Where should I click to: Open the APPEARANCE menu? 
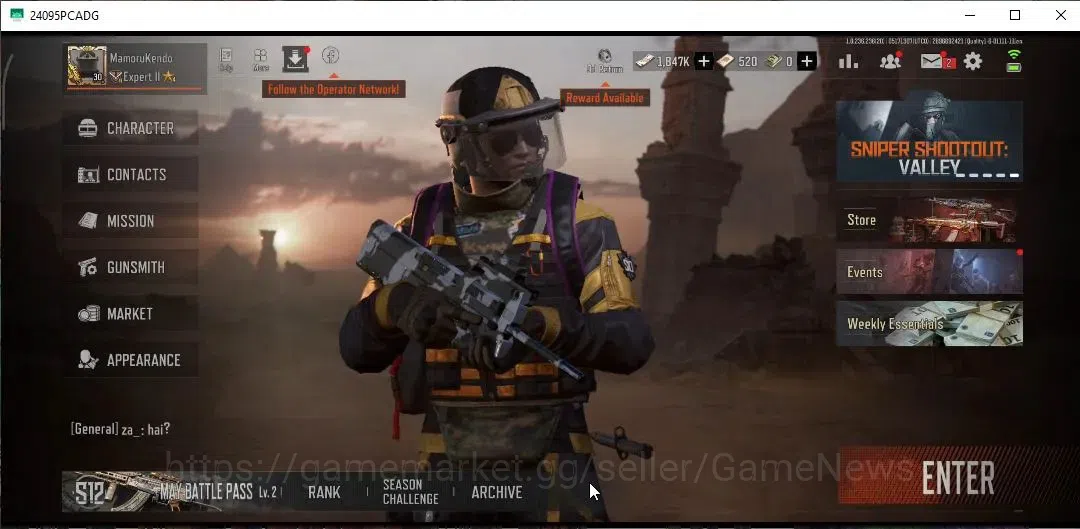point(131,360)
